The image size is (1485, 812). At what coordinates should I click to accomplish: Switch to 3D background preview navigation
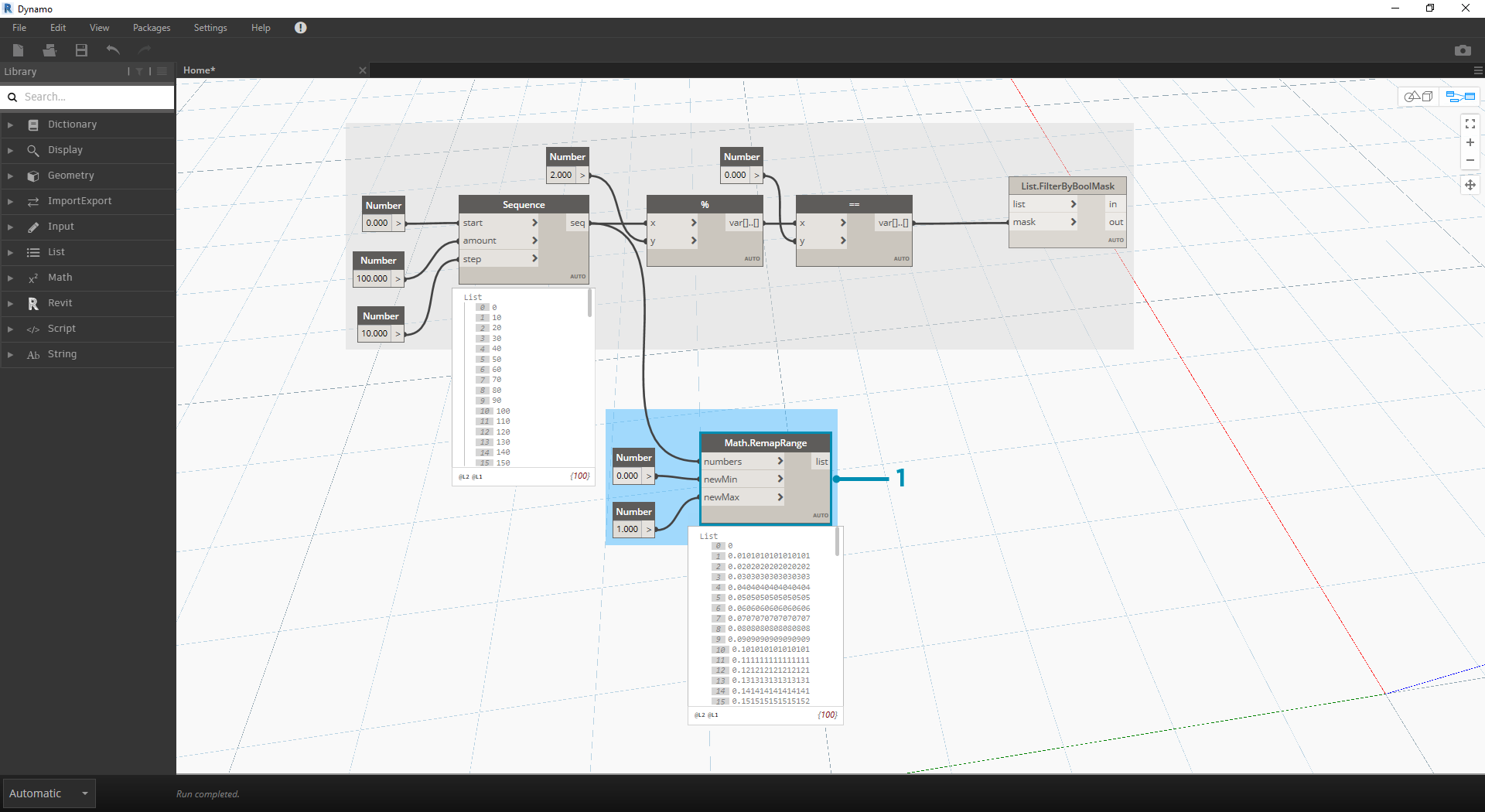click(1418, 97)
